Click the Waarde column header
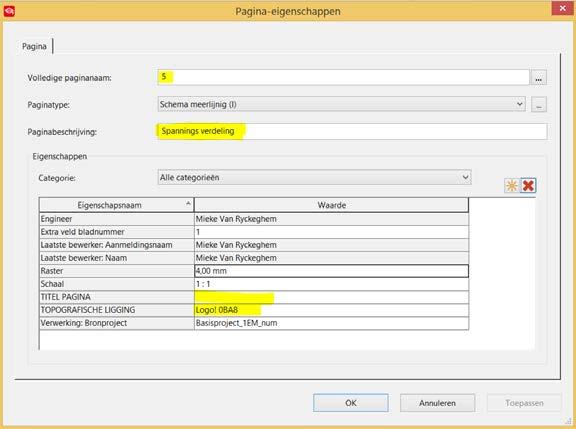 331,205
